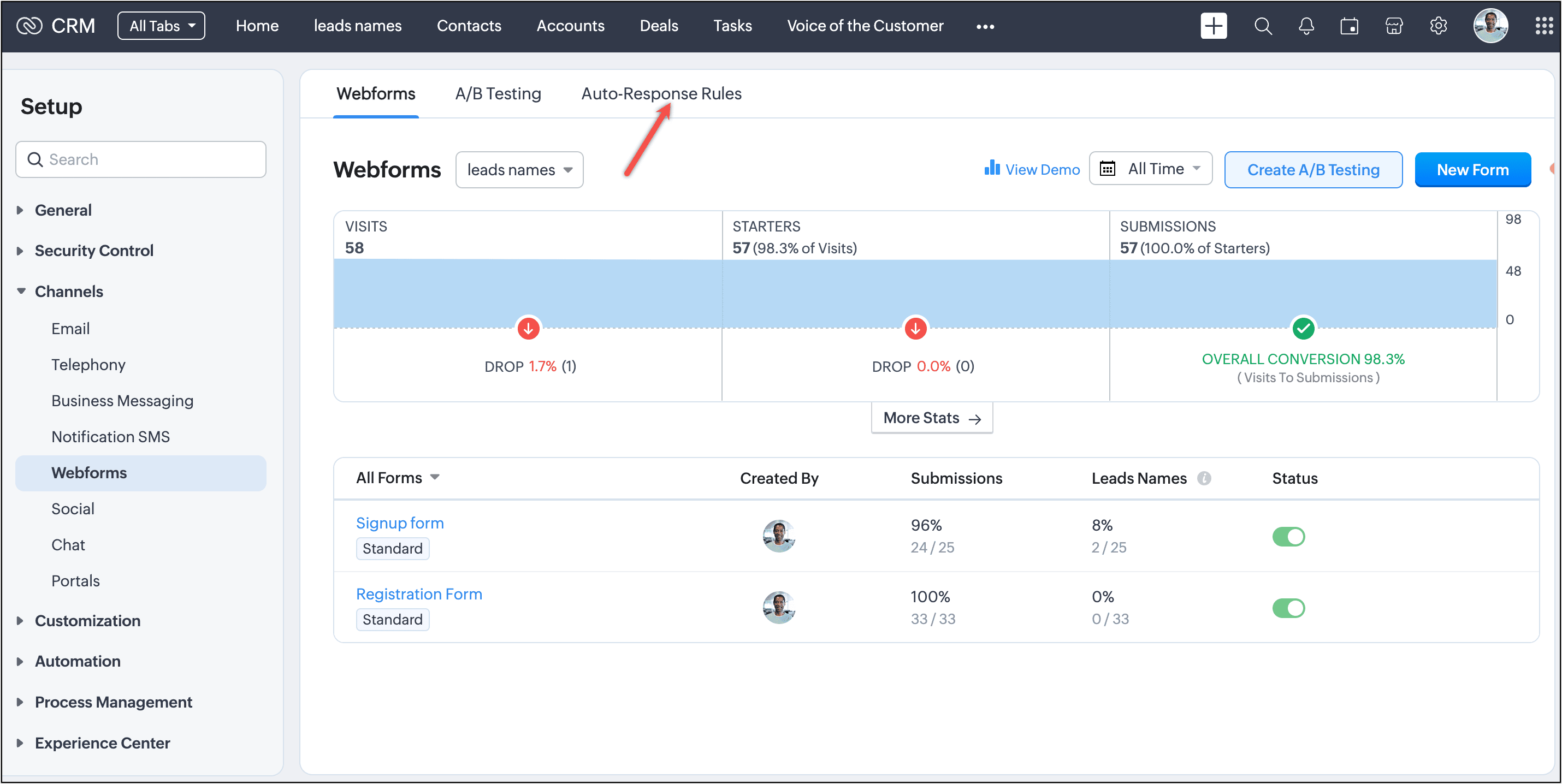Click the three-dots more tabs icon

[985, 26]
